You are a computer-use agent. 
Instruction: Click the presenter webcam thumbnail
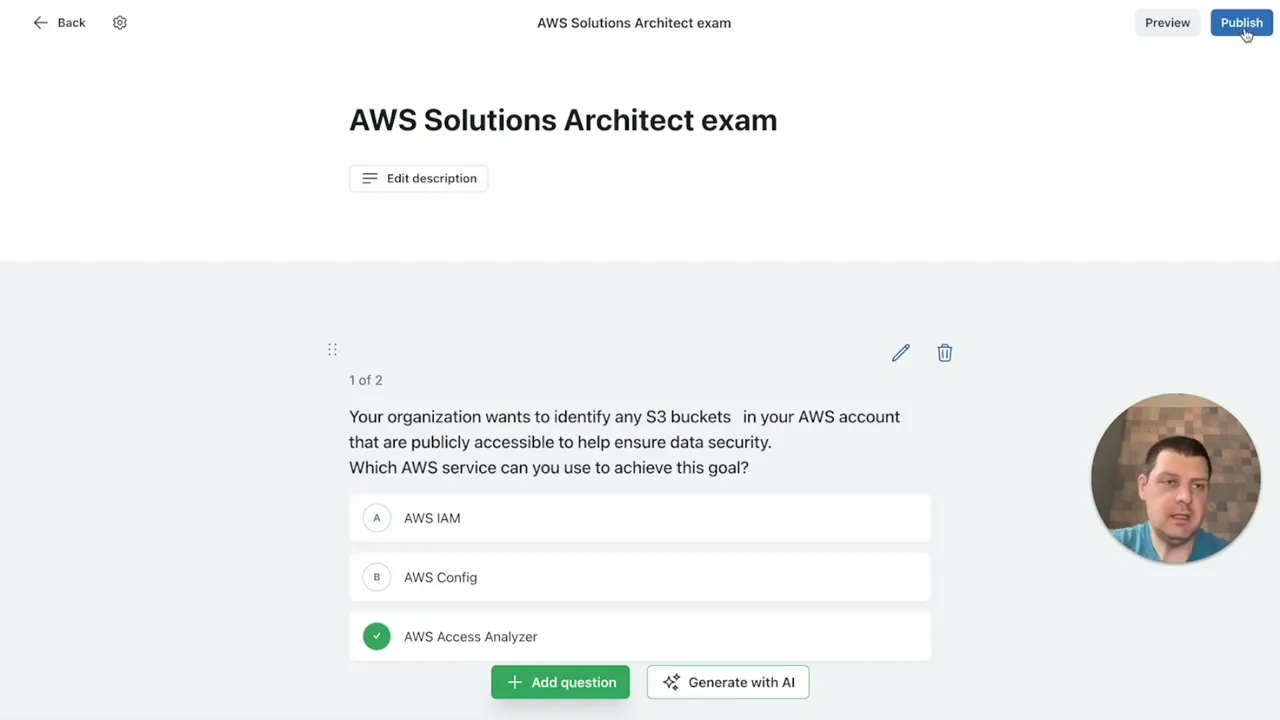coord(1175,478)
